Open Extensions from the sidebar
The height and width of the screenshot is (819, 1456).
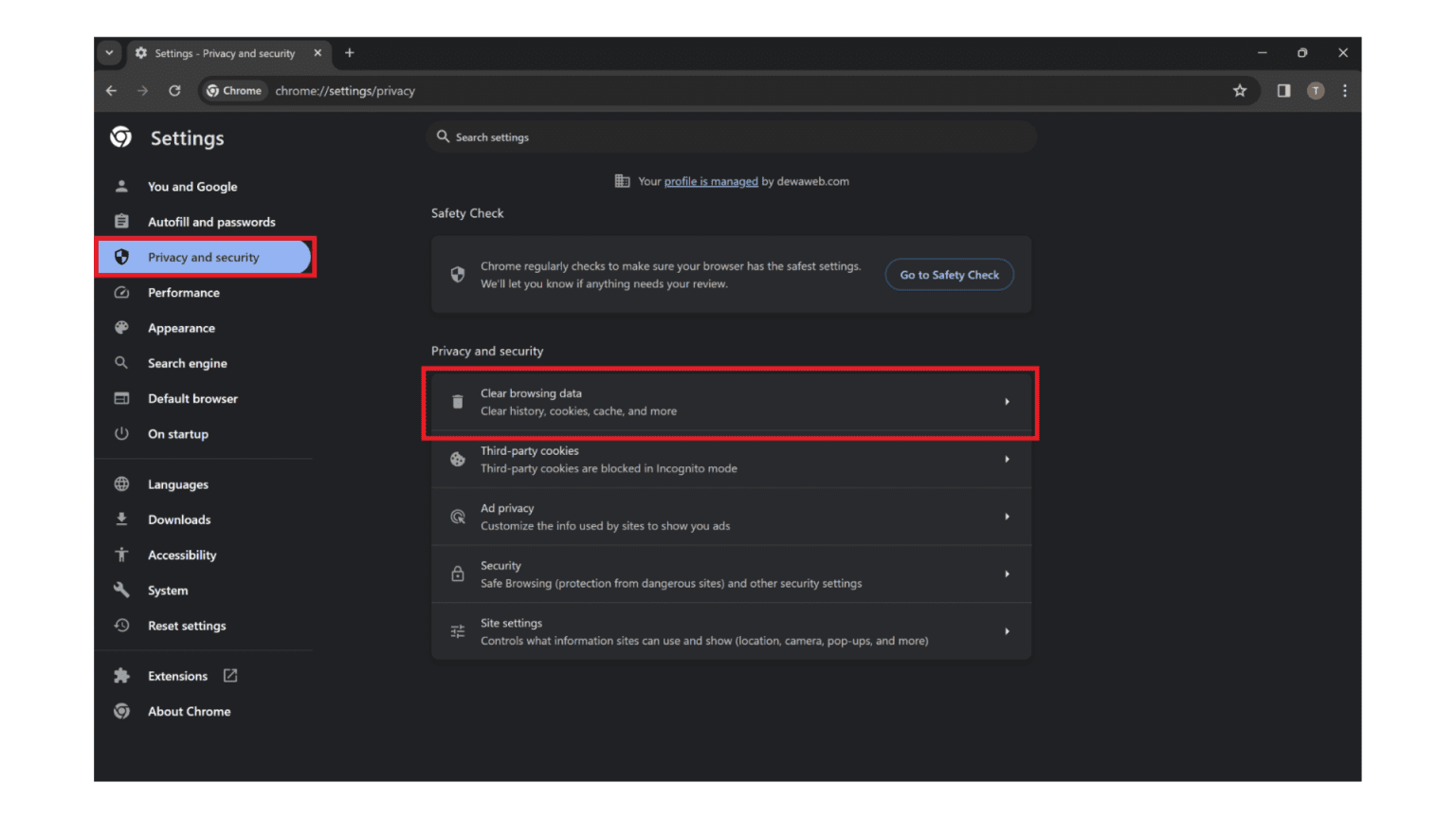pos(177,676)
